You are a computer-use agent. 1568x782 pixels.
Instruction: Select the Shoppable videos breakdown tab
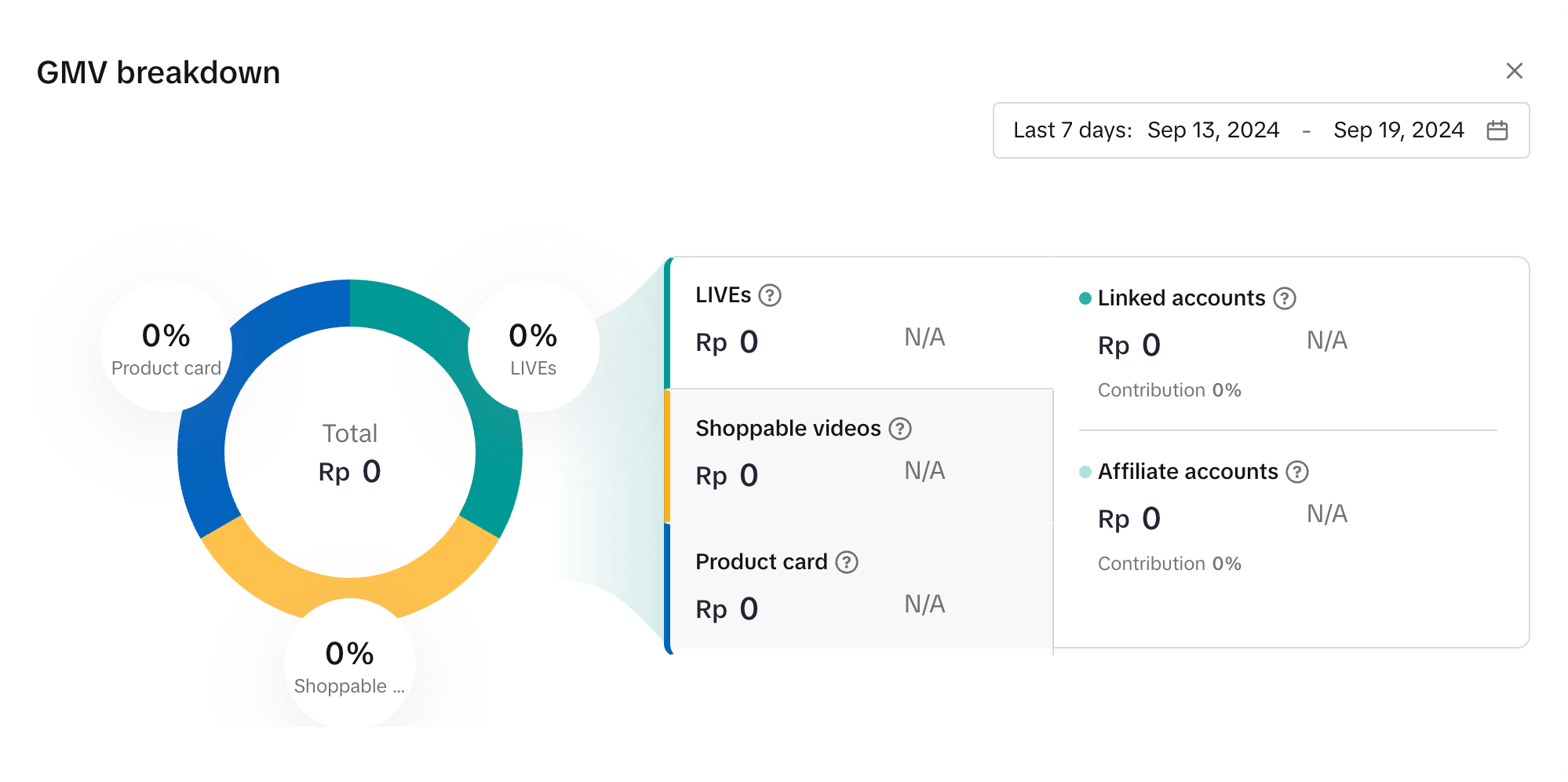tap(859, 455)
